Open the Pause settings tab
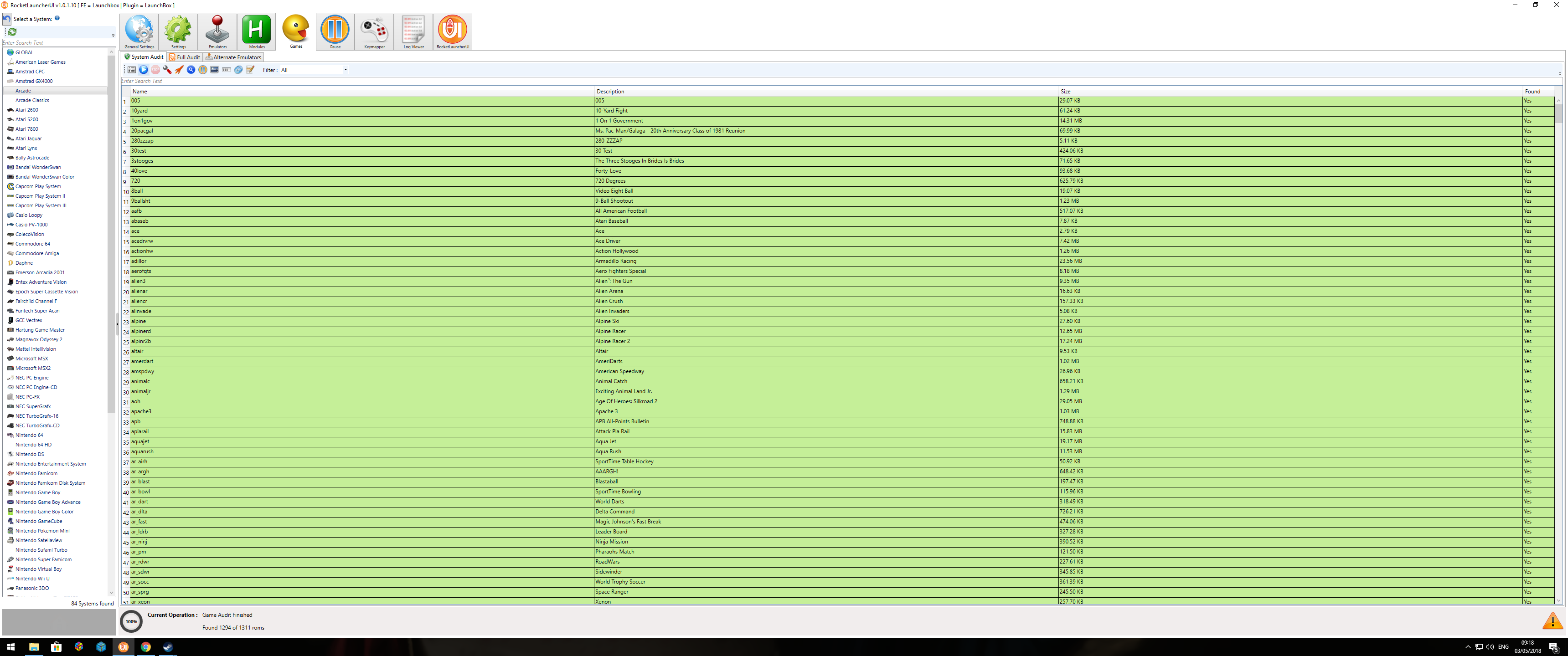 coord(335,31)
